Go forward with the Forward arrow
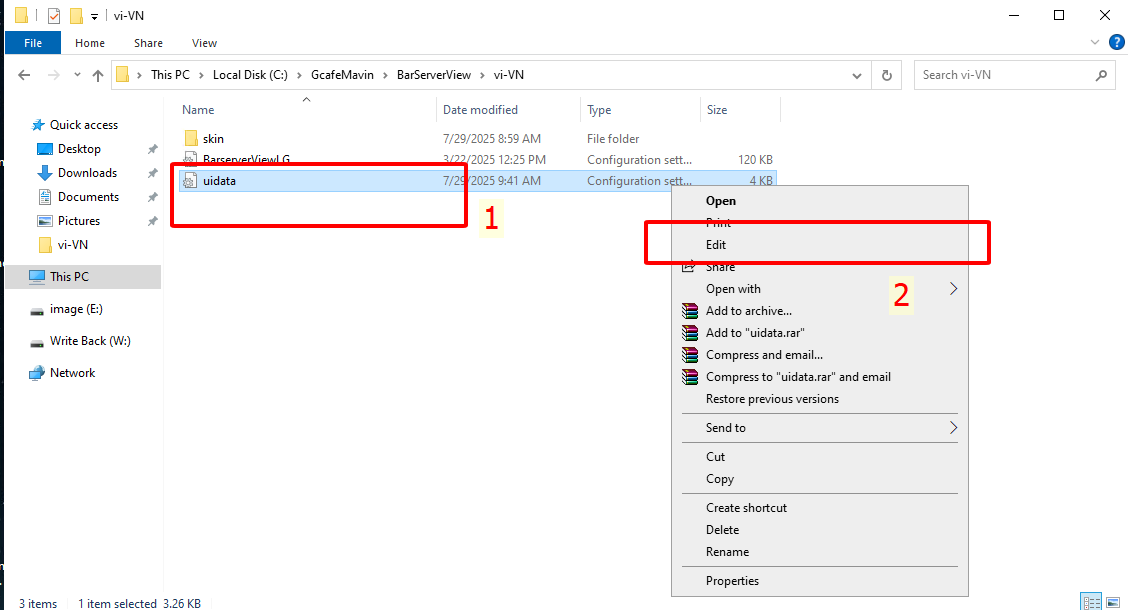 click(x=54, y=75)
